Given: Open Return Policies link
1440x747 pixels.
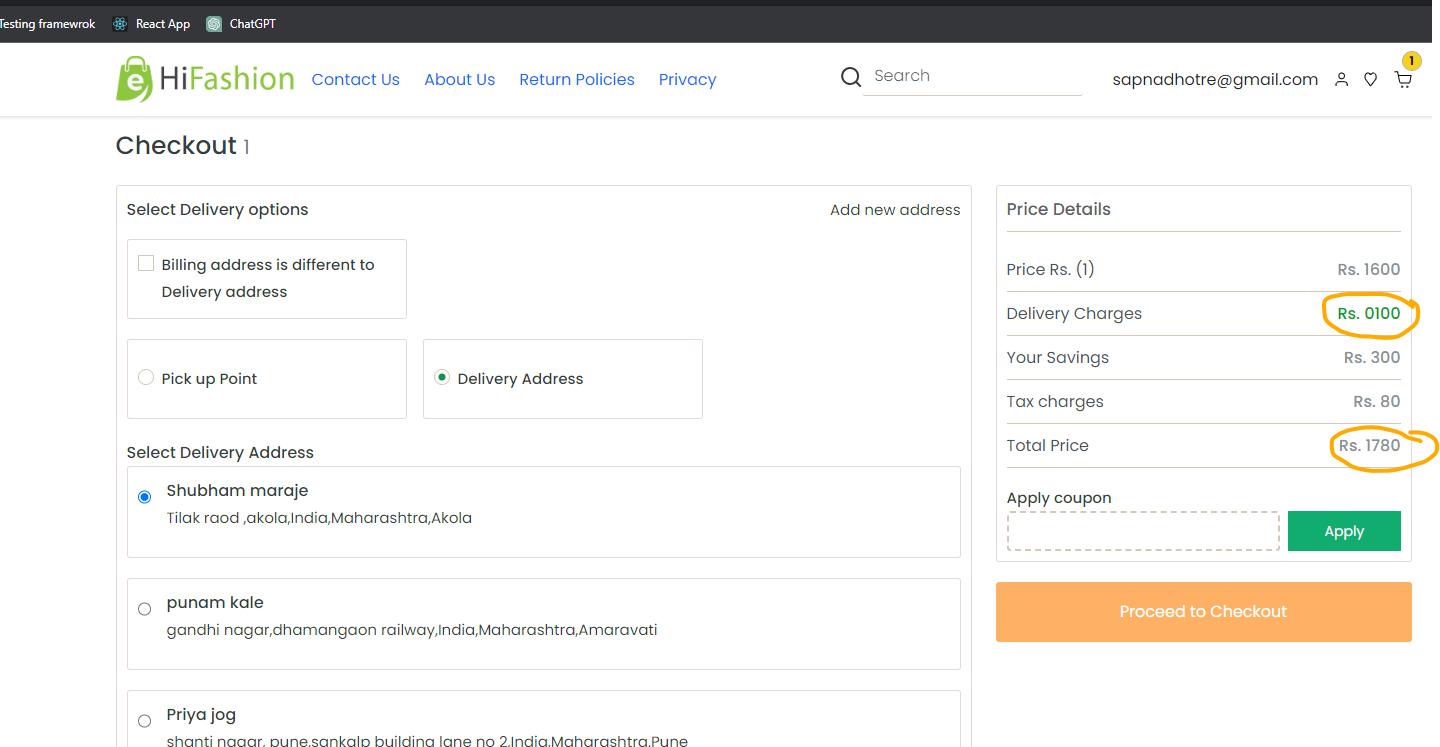Looking at the screenshot, I should (x=577, y=80).
